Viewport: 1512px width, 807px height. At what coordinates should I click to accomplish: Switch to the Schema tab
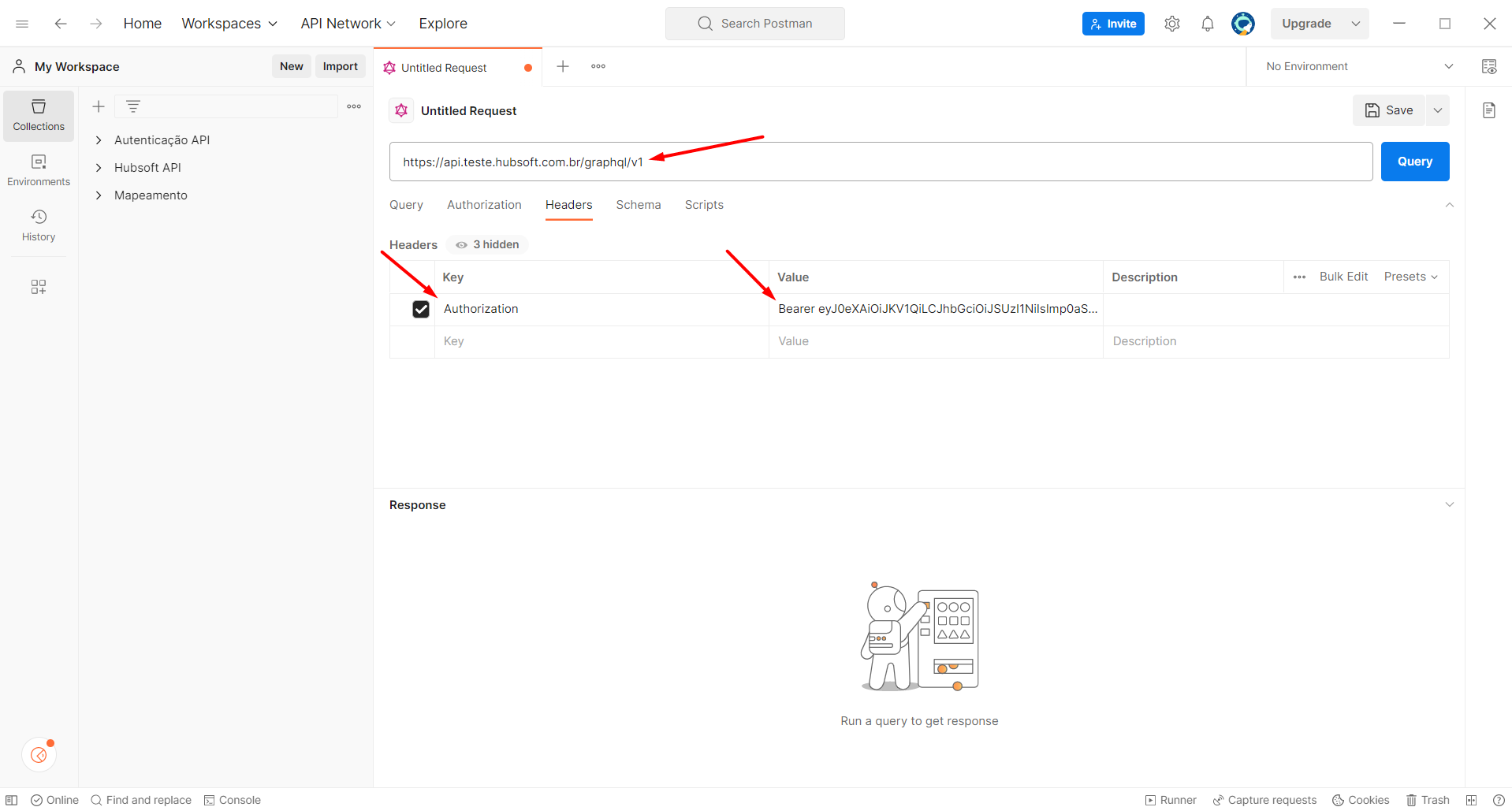pos(639,205)
